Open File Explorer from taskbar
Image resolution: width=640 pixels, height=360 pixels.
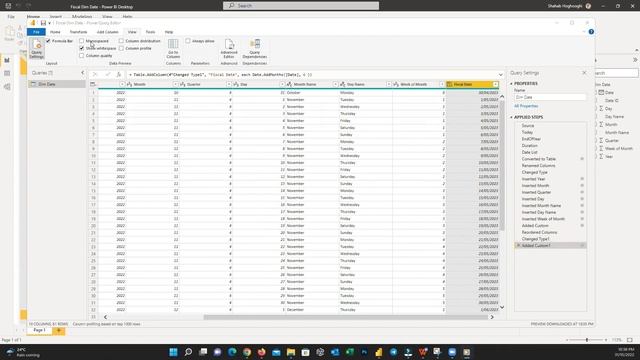tap(291, 352)
